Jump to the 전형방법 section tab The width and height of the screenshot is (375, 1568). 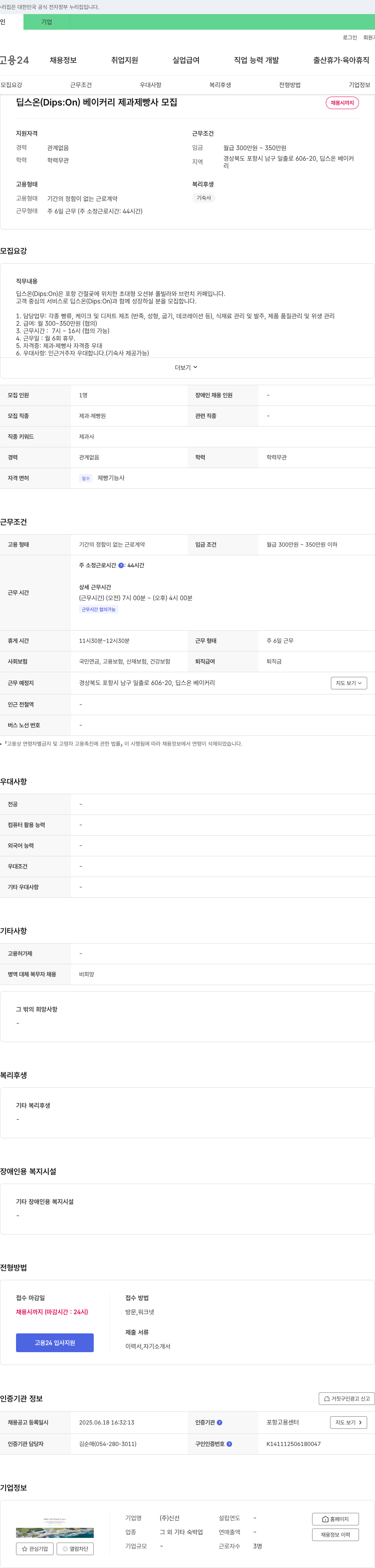(x=290, y=85)
